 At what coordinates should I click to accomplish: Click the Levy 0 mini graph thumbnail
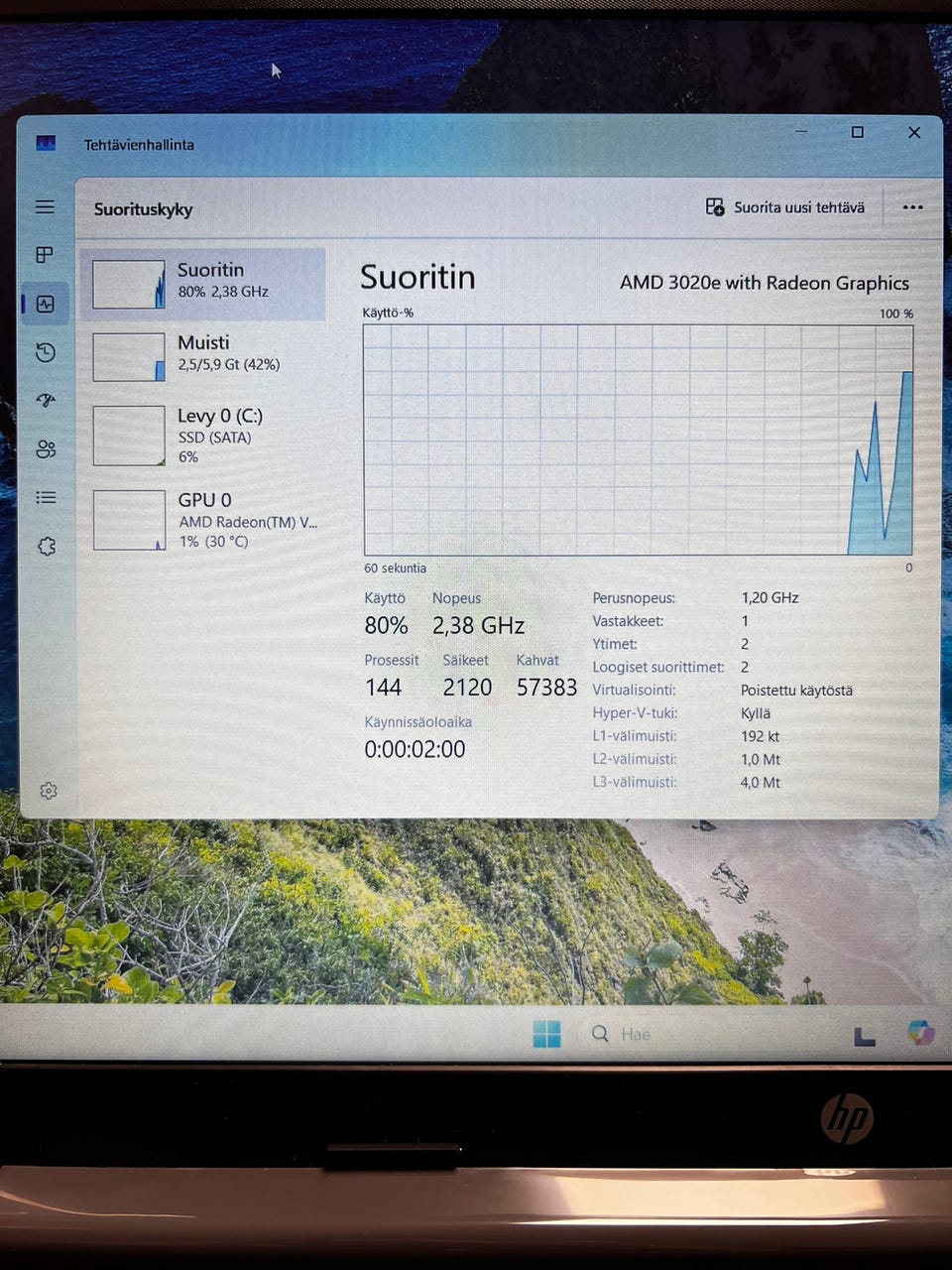click(x=129, y=436)
